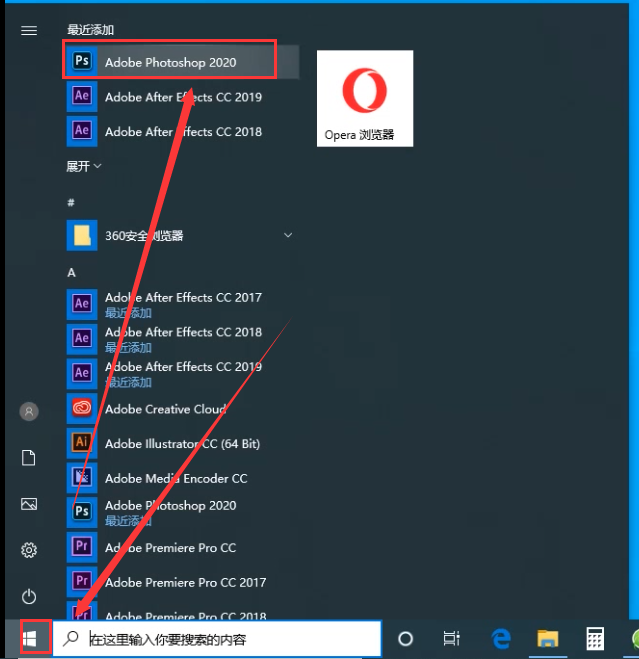The height and width of the screenshot is (659, 639).
Task: Open the 360安全浏览器 folder
Action: (x=182, y=235)
